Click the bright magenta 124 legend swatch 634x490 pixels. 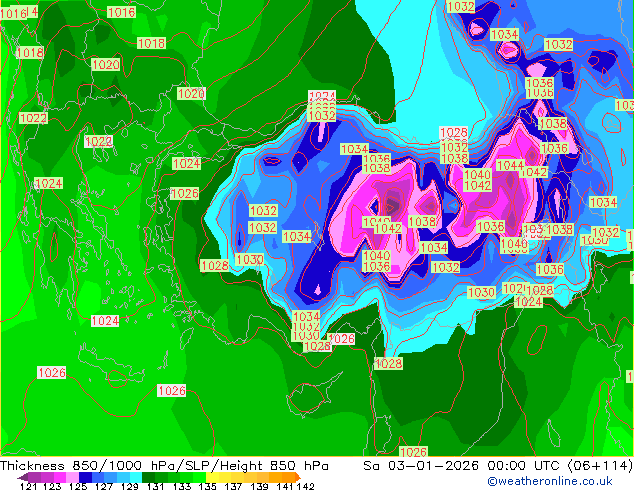point(60,477)
